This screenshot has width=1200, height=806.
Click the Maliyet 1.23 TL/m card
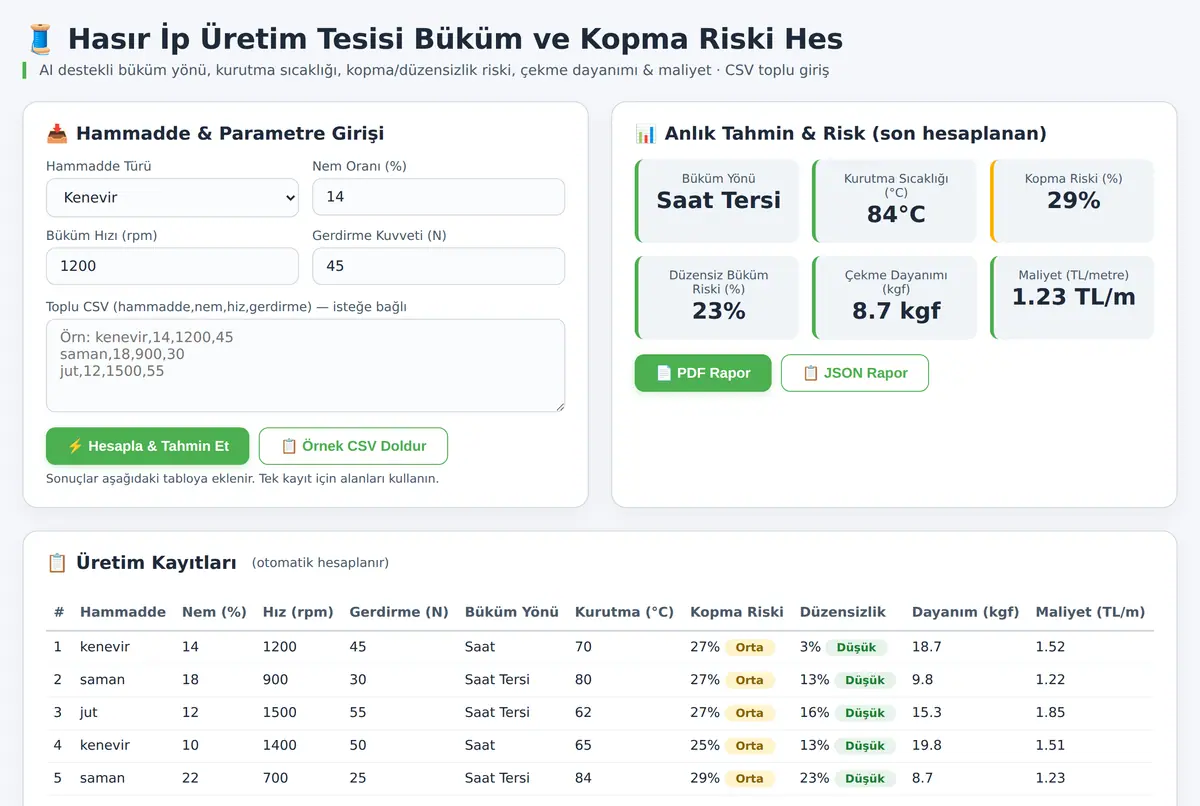pos(1072,298)
